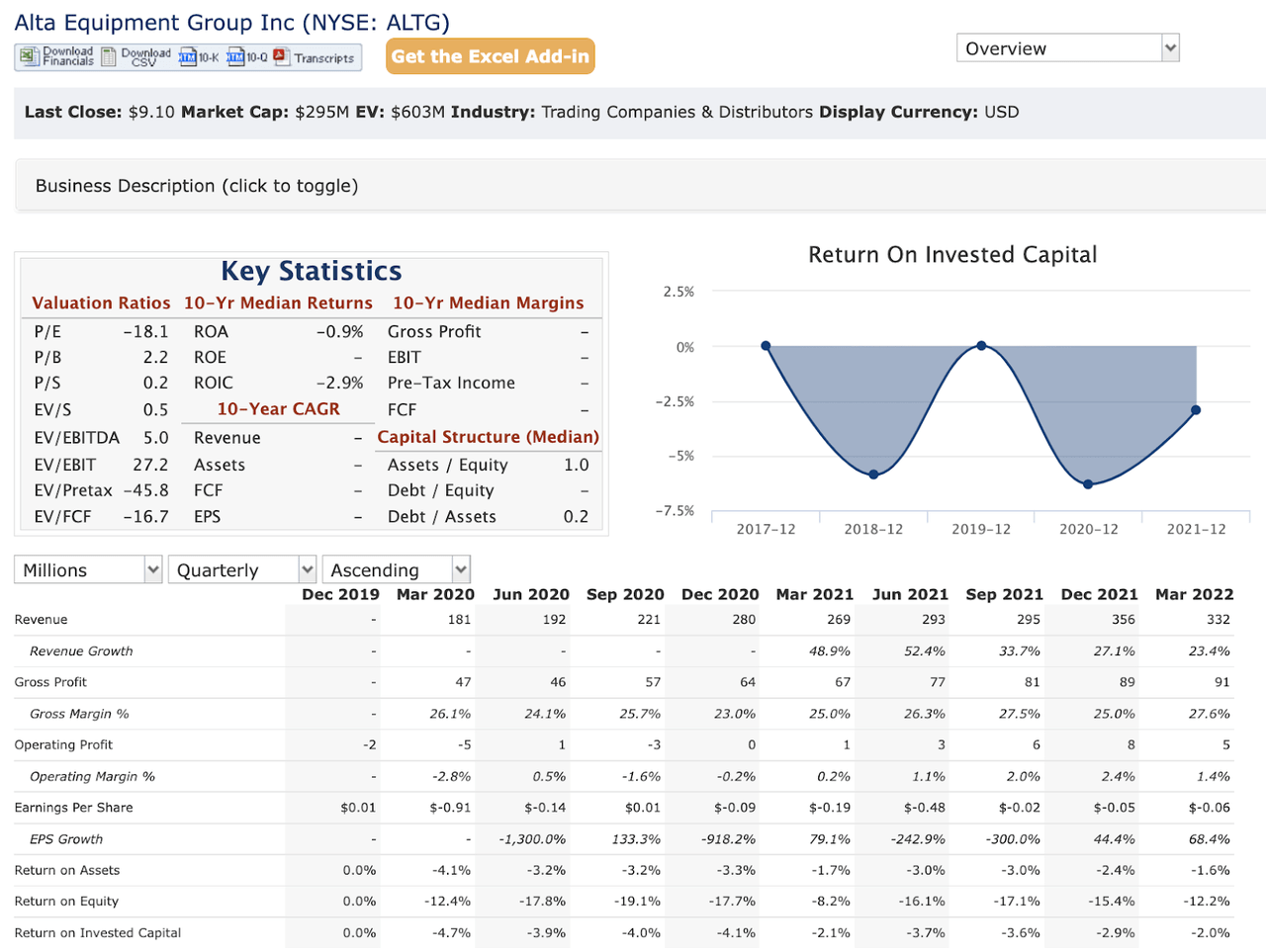The image size is (1266, 952).
Task: Click the Dec 2019 column header
Action: coord(340,594)
